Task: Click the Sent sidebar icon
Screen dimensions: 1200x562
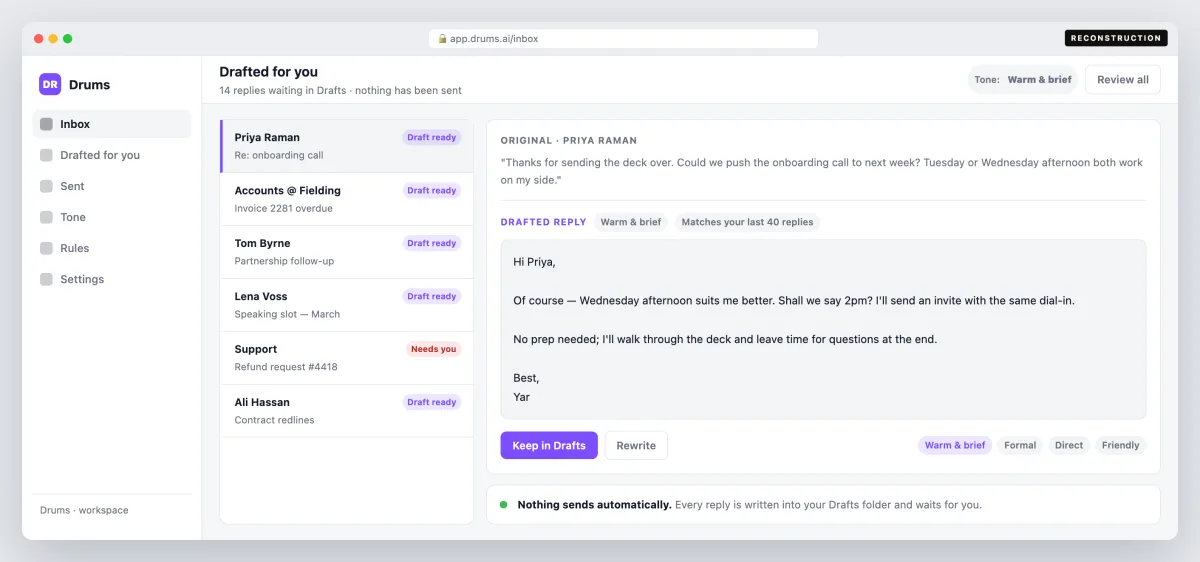Action: click(x=46, y=186)
